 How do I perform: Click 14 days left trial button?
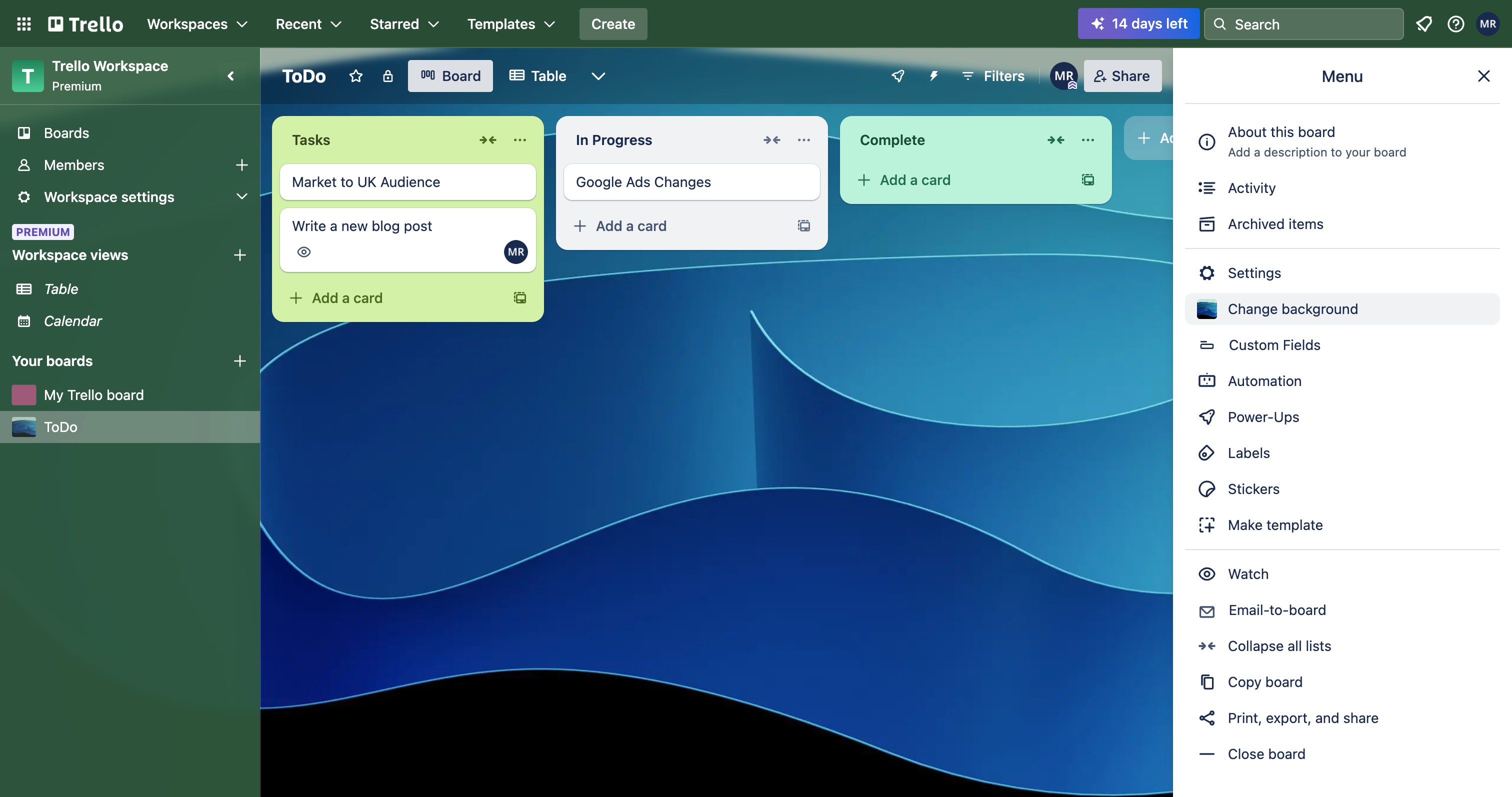[x=1138, y=24]
